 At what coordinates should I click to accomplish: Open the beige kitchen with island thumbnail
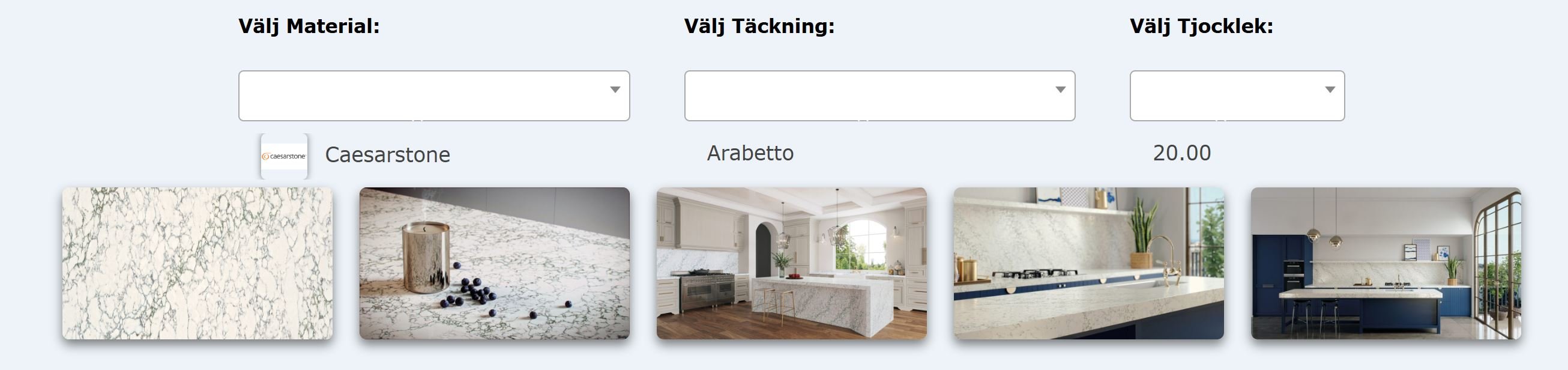(791, 263)
